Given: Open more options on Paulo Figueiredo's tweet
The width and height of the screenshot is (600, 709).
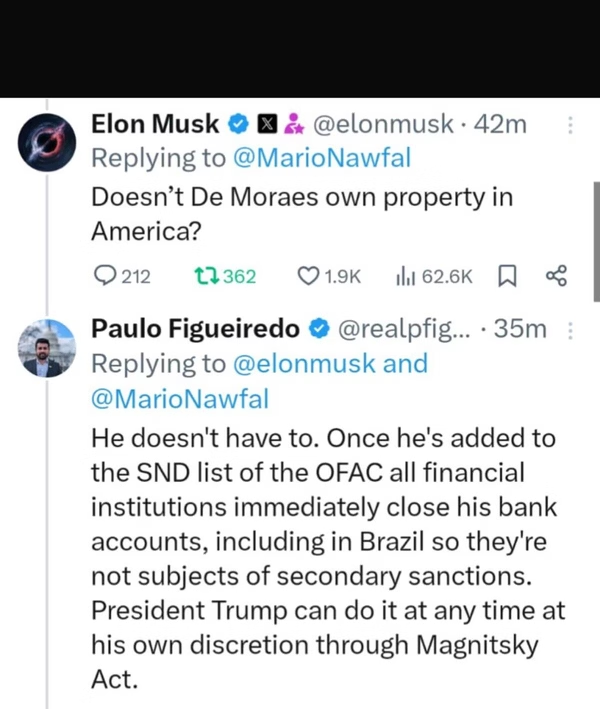Looking at the screenshot, I should coord(570,329).
